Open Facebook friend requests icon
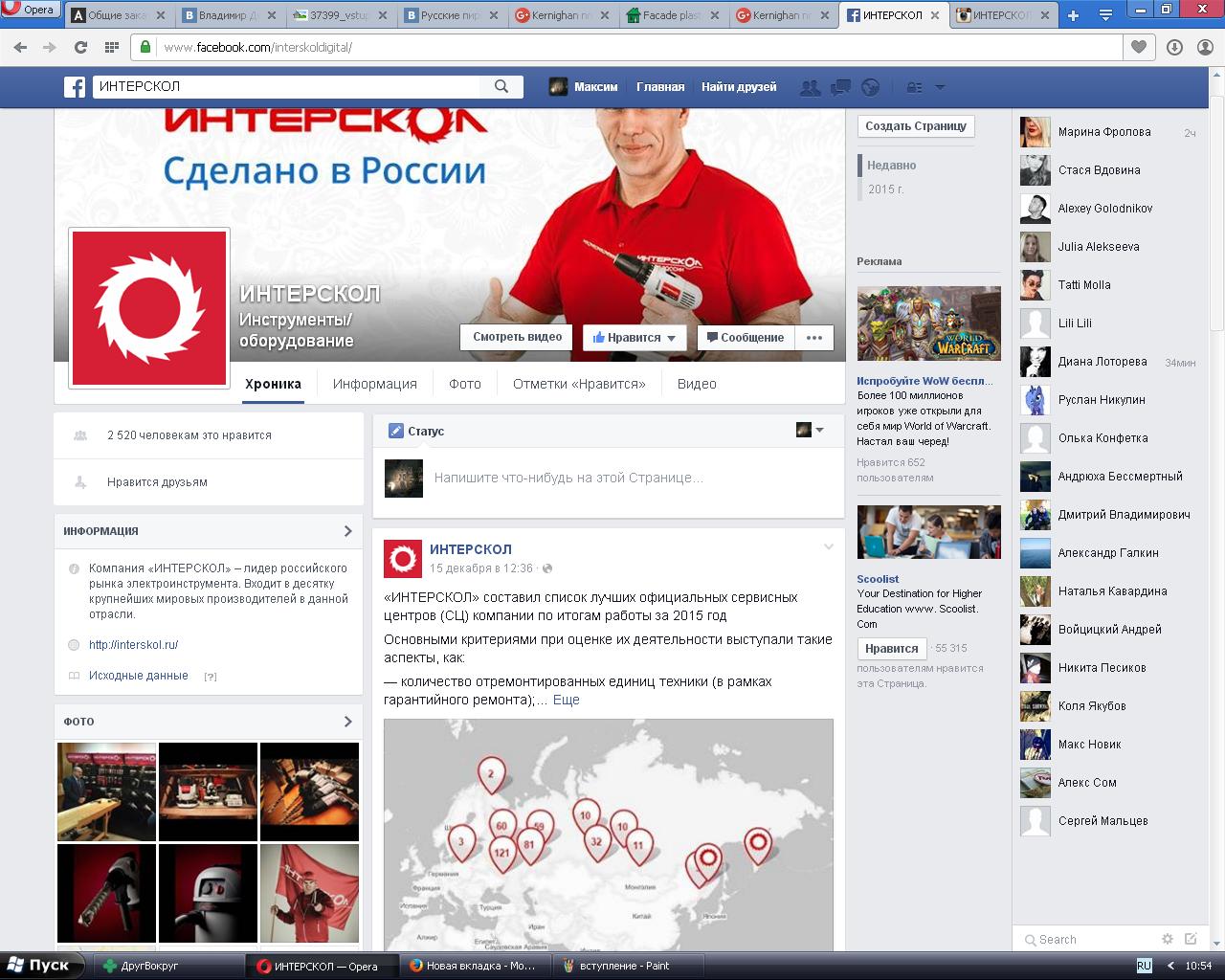The image size is (1225, 980). (810, 87)
